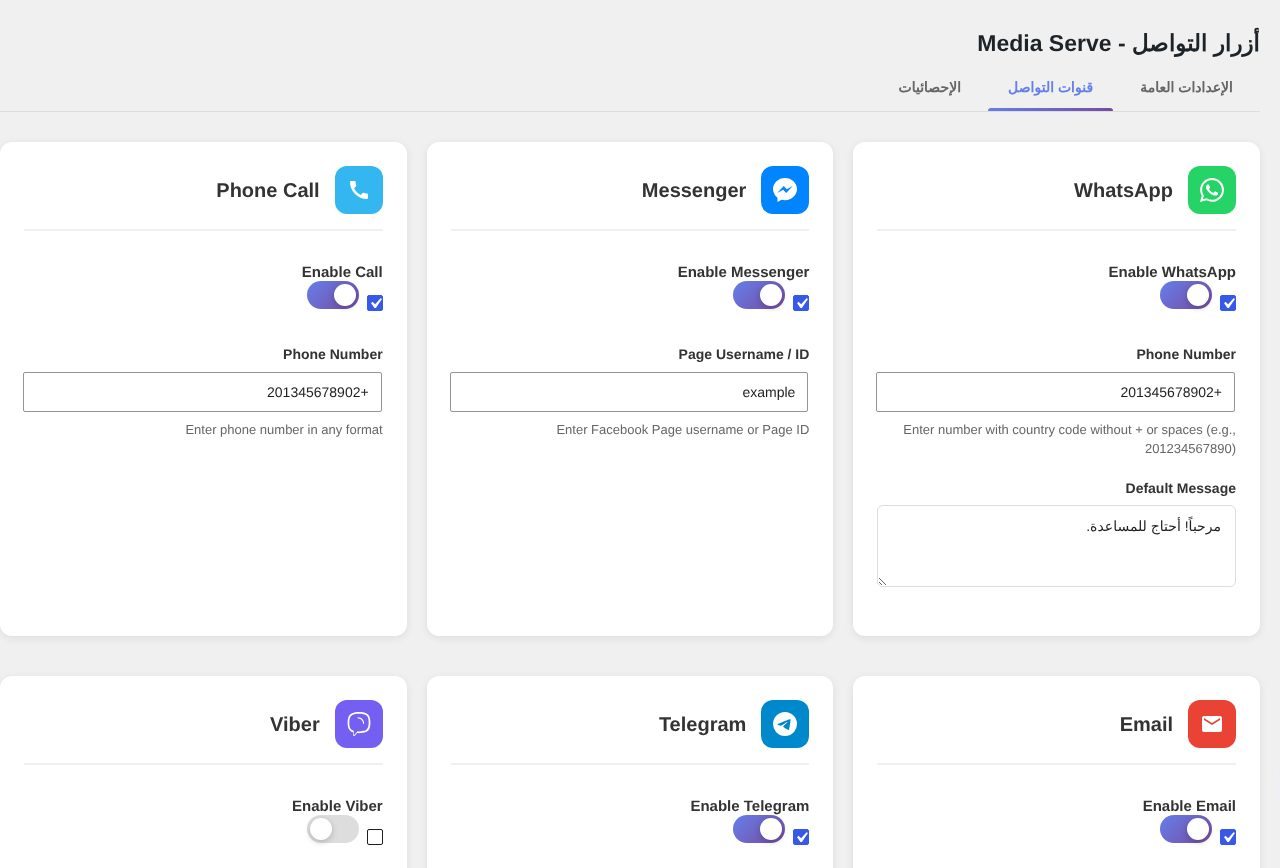Click the Messenger logo icon
Viewport: 1280px width, 868px height.
(785, 190)
